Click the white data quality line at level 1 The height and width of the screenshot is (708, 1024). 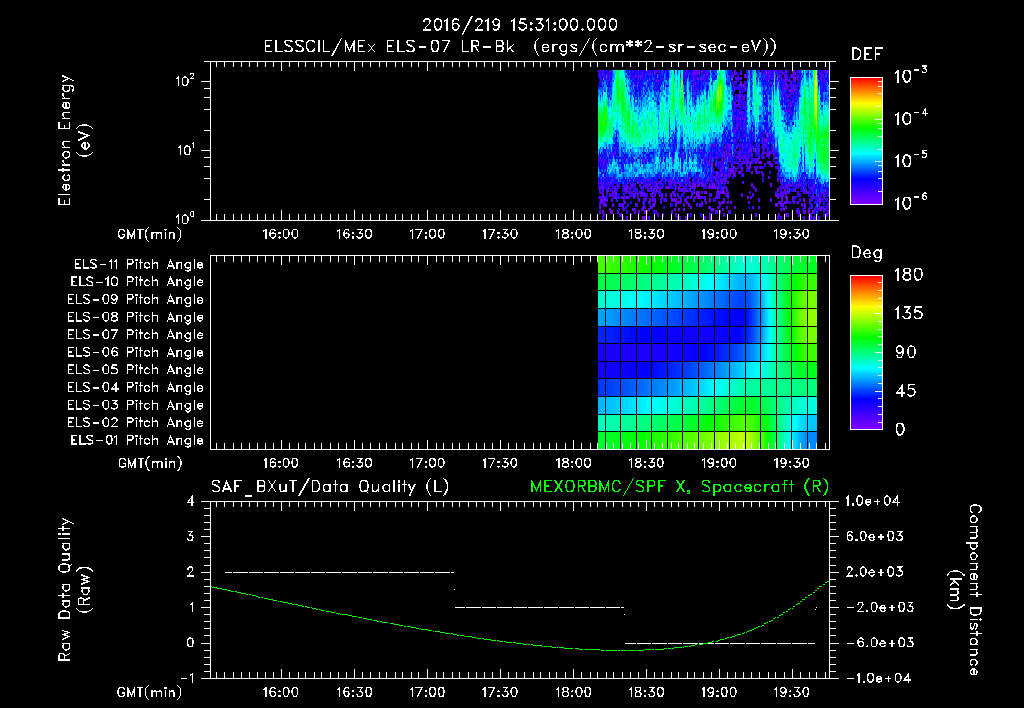point(539,607)
